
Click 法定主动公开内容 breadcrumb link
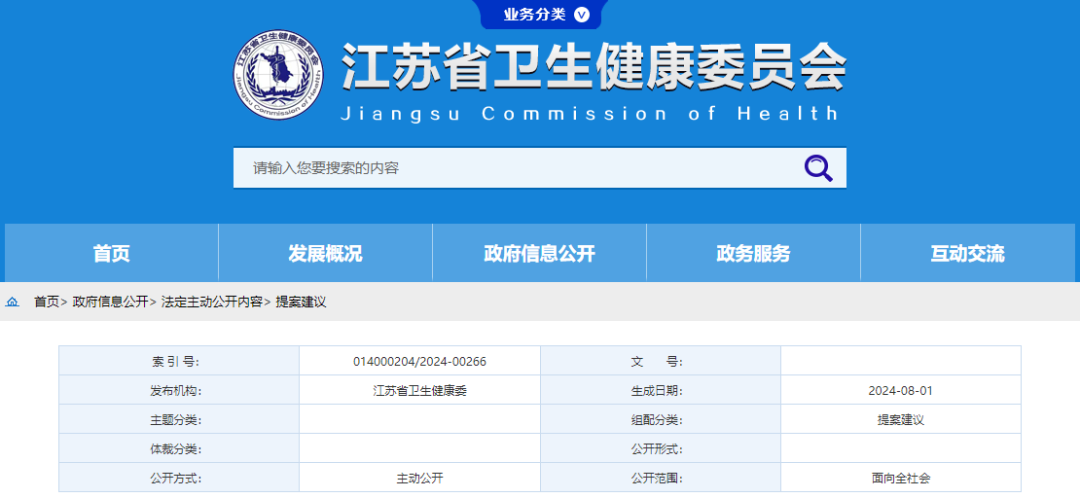coord(211,302)
